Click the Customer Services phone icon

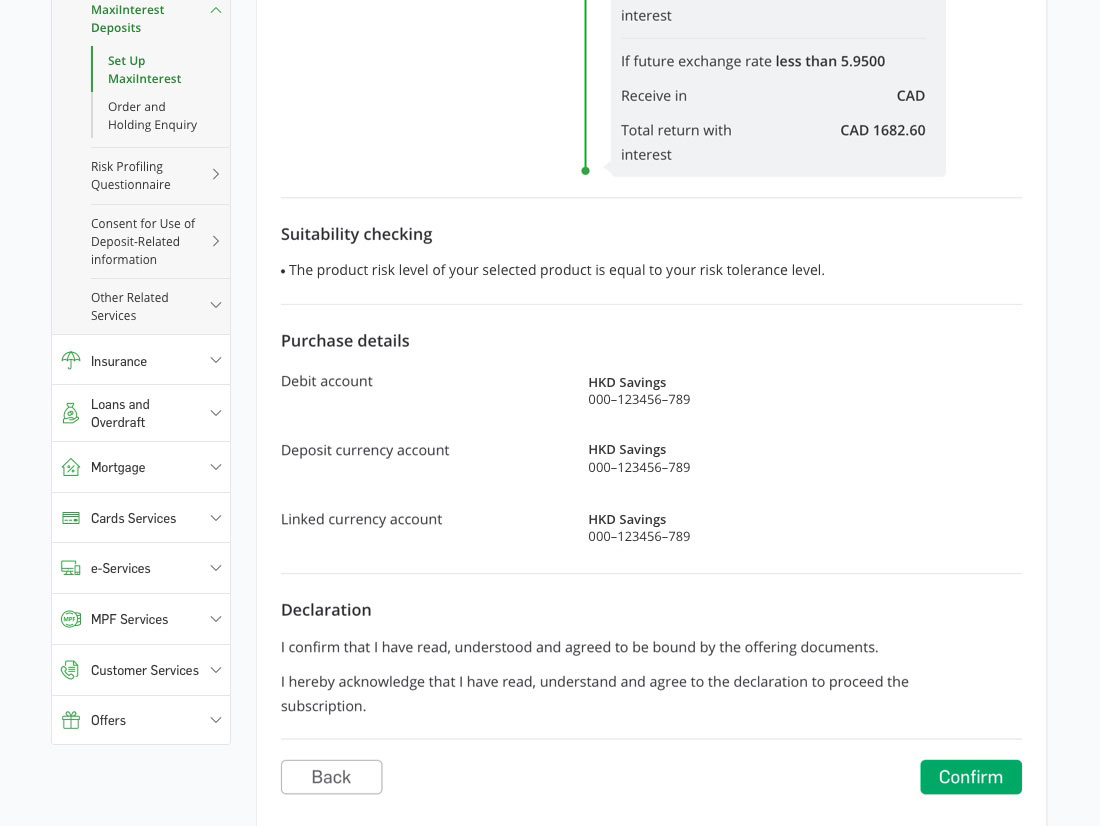71,670
